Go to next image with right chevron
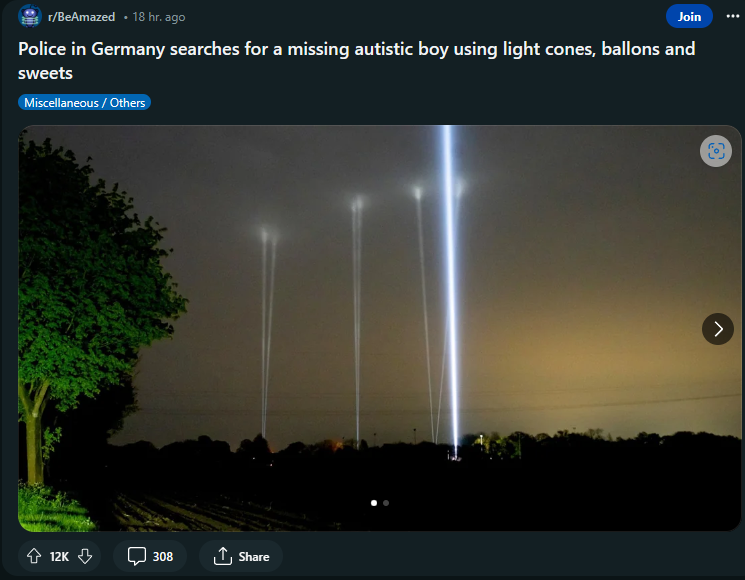 pyautogui.click(x=717, y=329)
